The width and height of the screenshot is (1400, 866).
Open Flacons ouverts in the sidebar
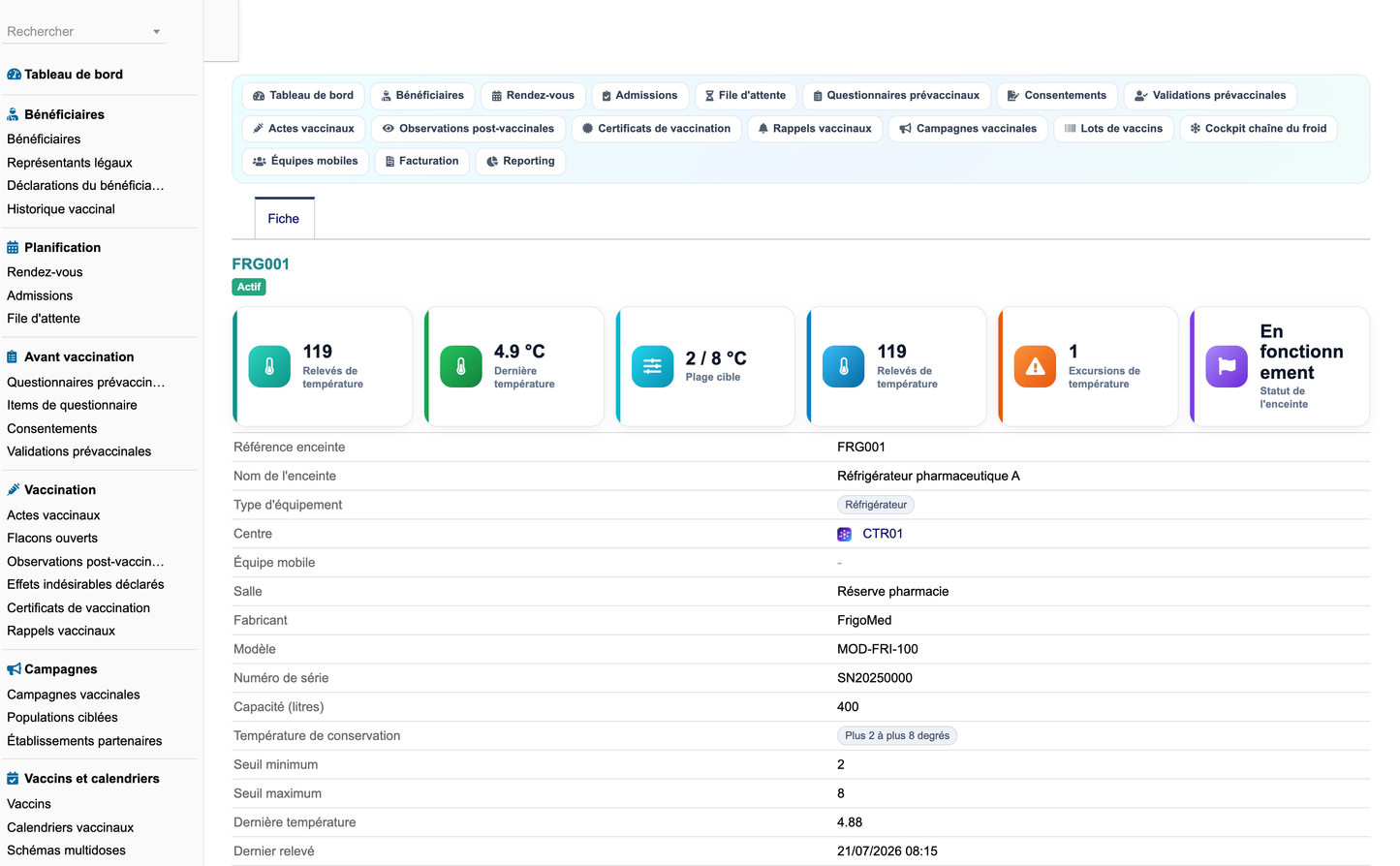[x=52, y=539]
